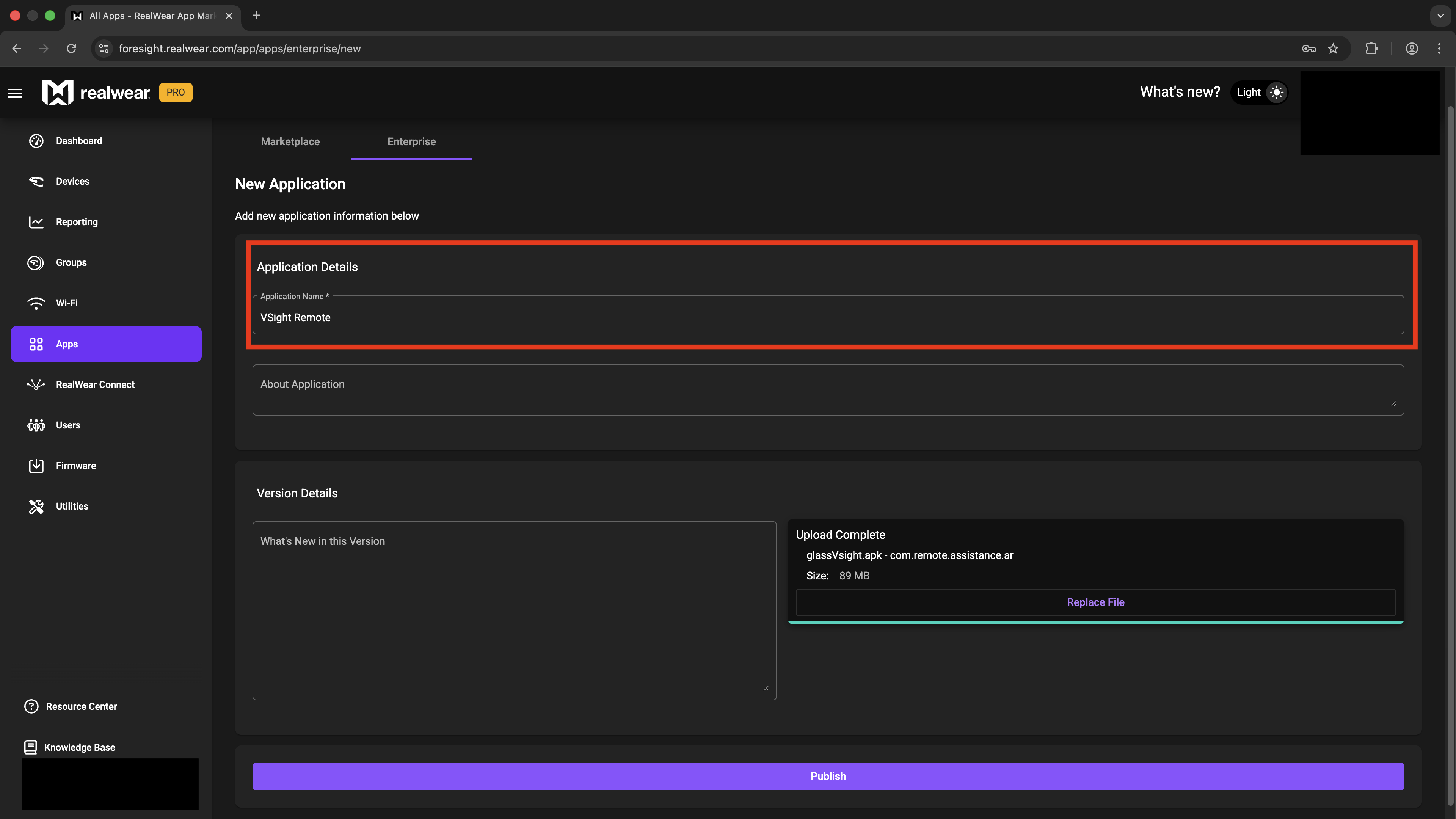Click the 89 MB size value
The width and height of the screenshot is (1456, 819).
854,576
